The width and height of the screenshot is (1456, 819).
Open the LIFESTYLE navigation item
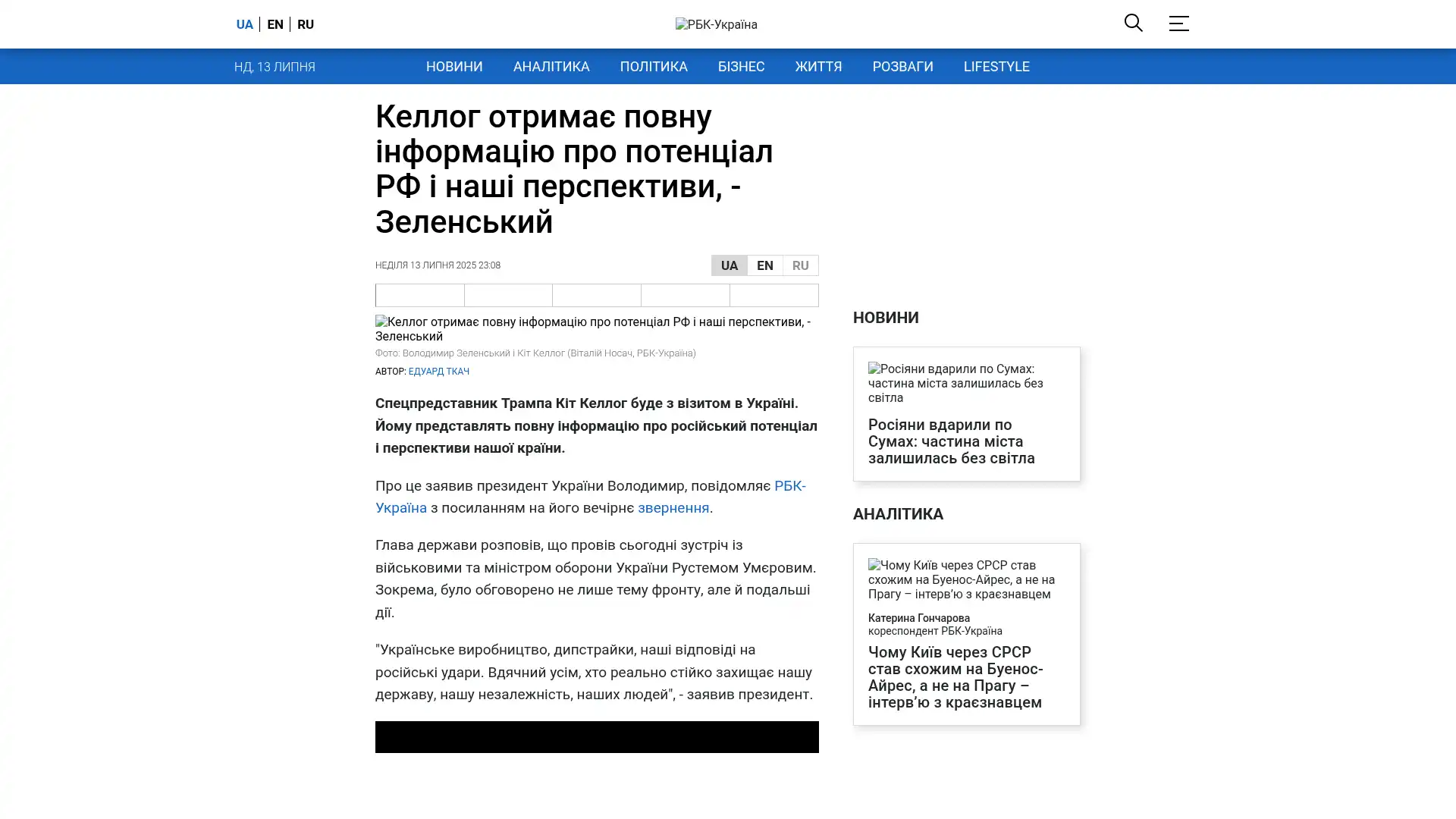(x=996, y=67)
